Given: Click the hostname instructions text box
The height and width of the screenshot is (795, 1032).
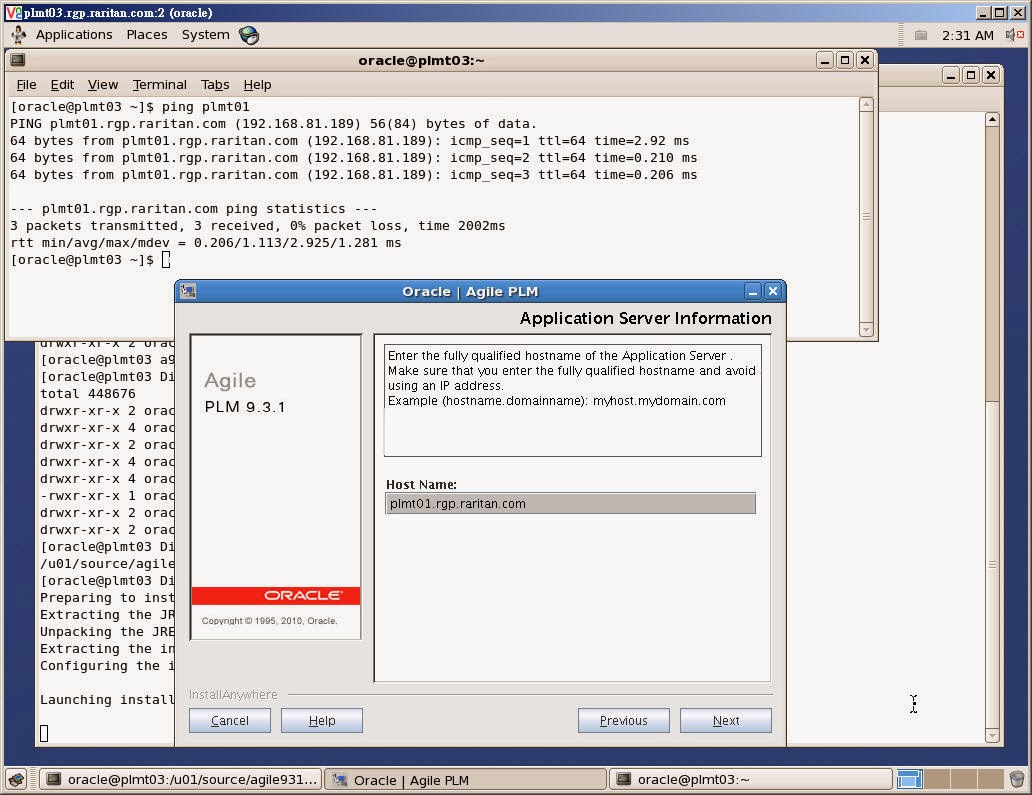Looking at the screenshot, I should (573, 400).
